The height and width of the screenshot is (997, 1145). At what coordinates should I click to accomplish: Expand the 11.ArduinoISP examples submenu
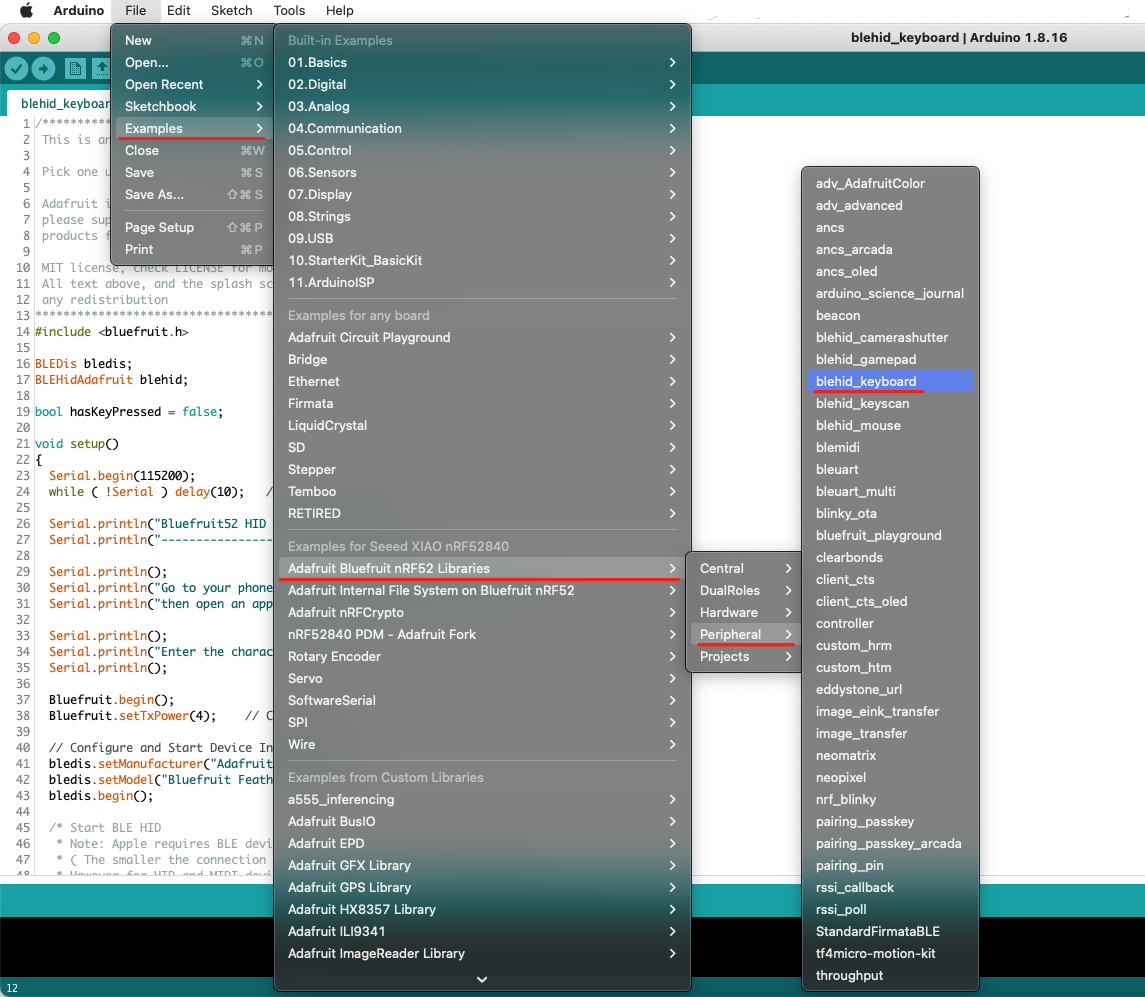[x=482, y=282]
